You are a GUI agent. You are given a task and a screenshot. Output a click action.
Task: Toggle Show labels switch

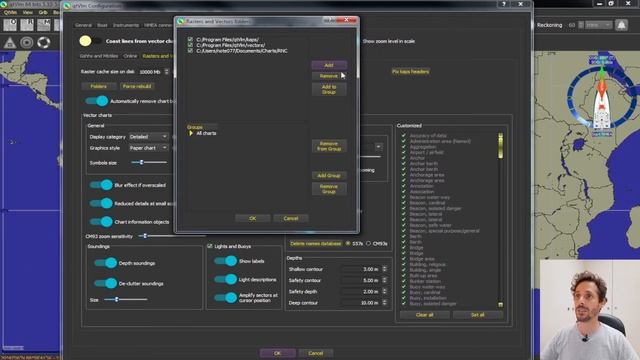[225, 261]
